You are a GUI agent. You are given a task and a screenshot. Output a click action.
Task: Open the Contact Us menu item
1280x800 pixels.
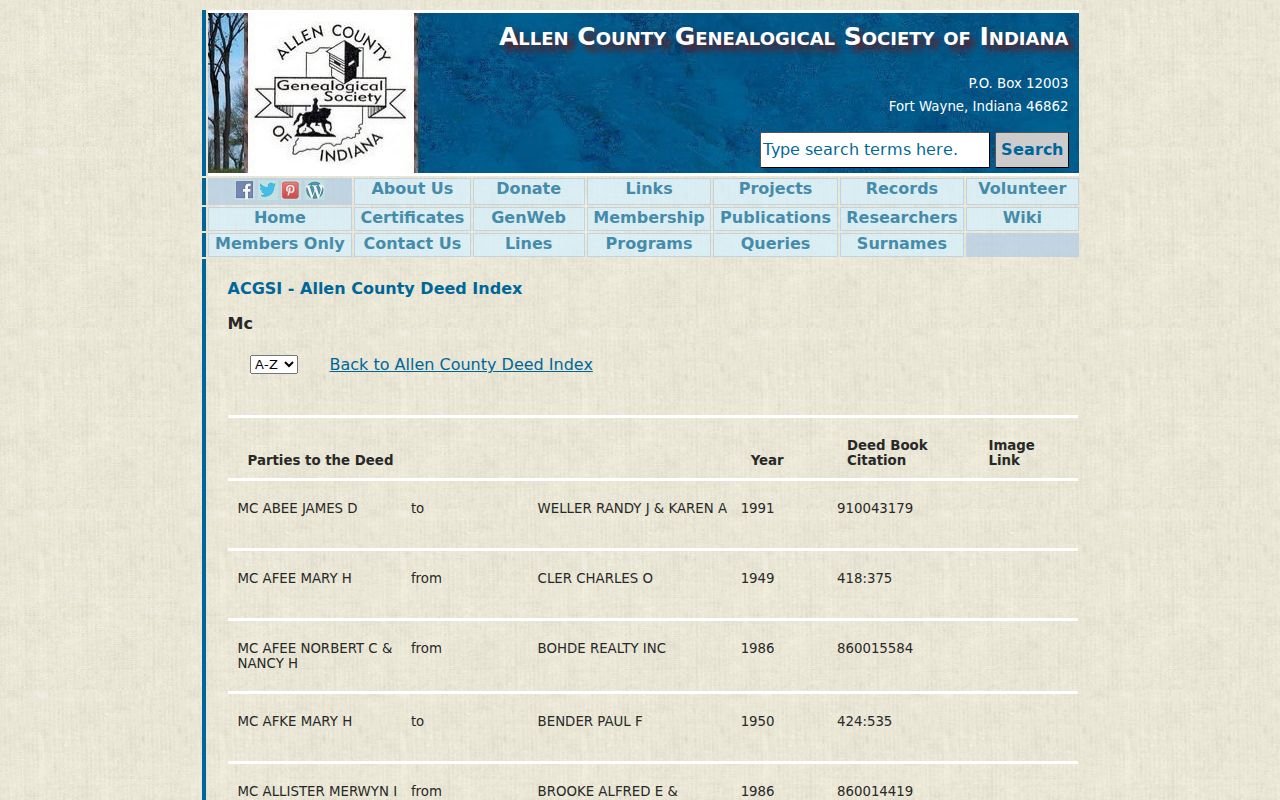click(x=412, y=244)
